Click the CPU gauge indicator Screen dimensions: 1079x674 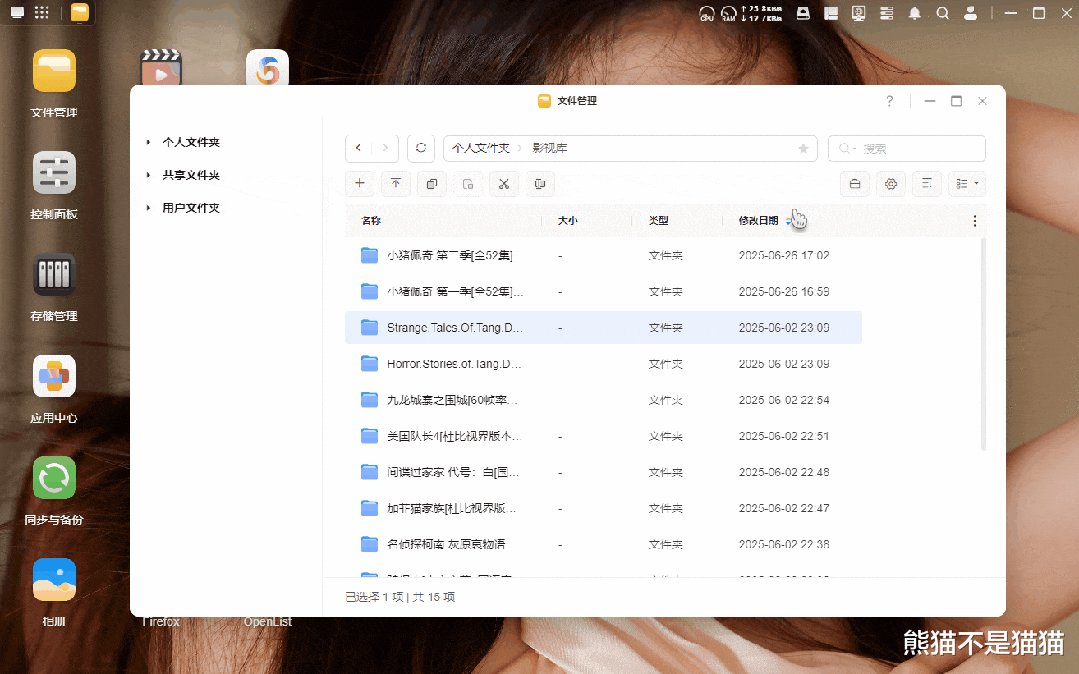point(707,13)
